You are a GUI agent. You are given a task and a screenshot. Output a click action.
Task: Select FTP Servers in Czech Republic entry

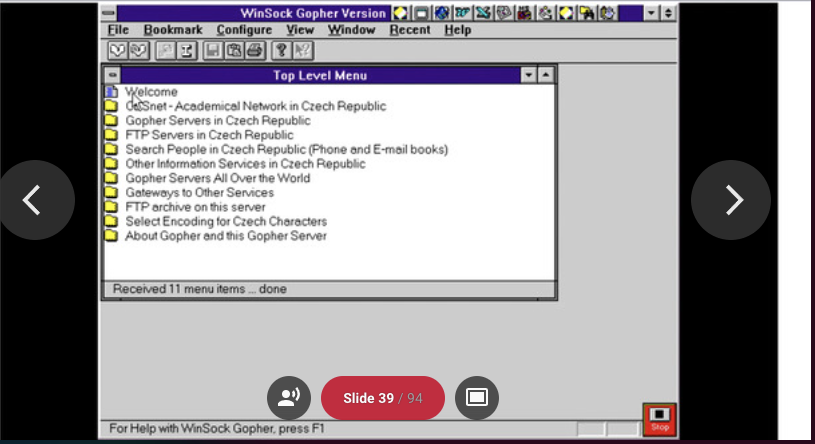pos(209,135)
